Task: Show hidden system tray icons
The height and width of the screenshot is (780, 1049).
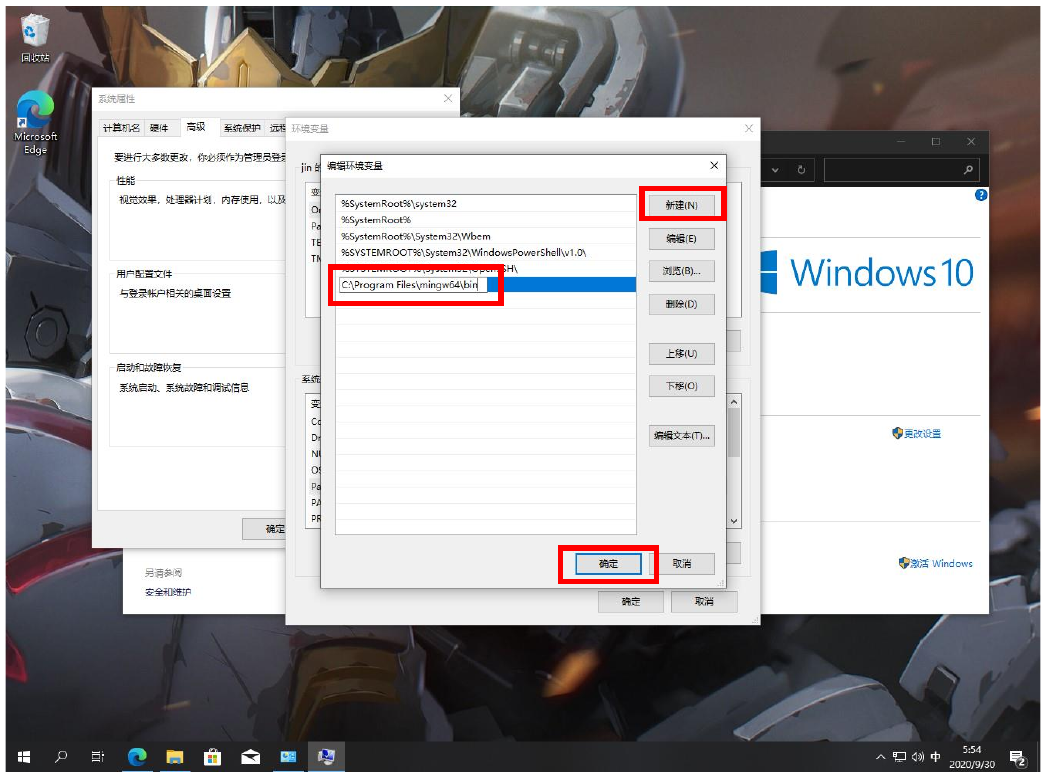Action: (880, 757)
